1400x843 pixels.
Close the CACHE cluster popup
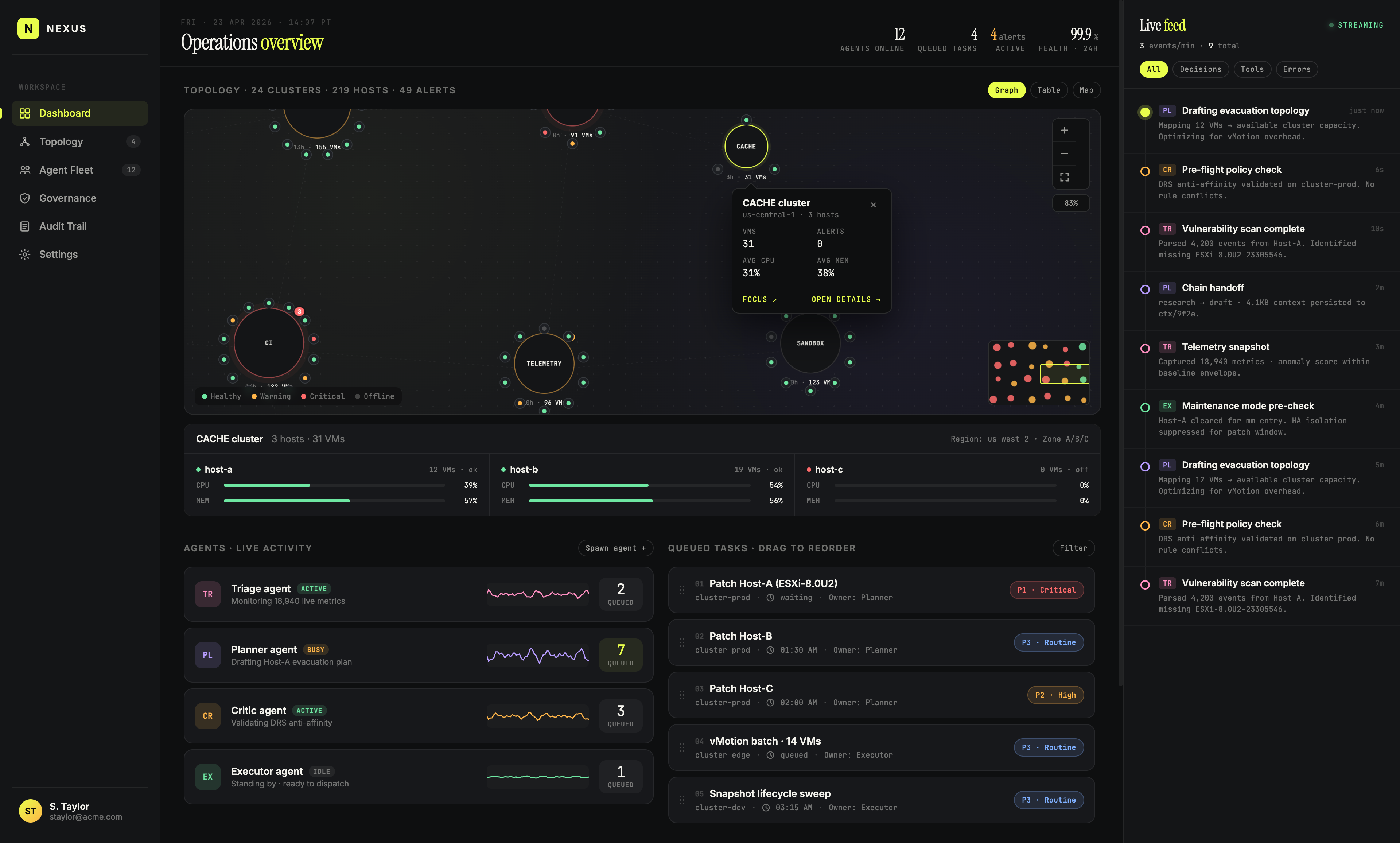(x=873, y=205)
